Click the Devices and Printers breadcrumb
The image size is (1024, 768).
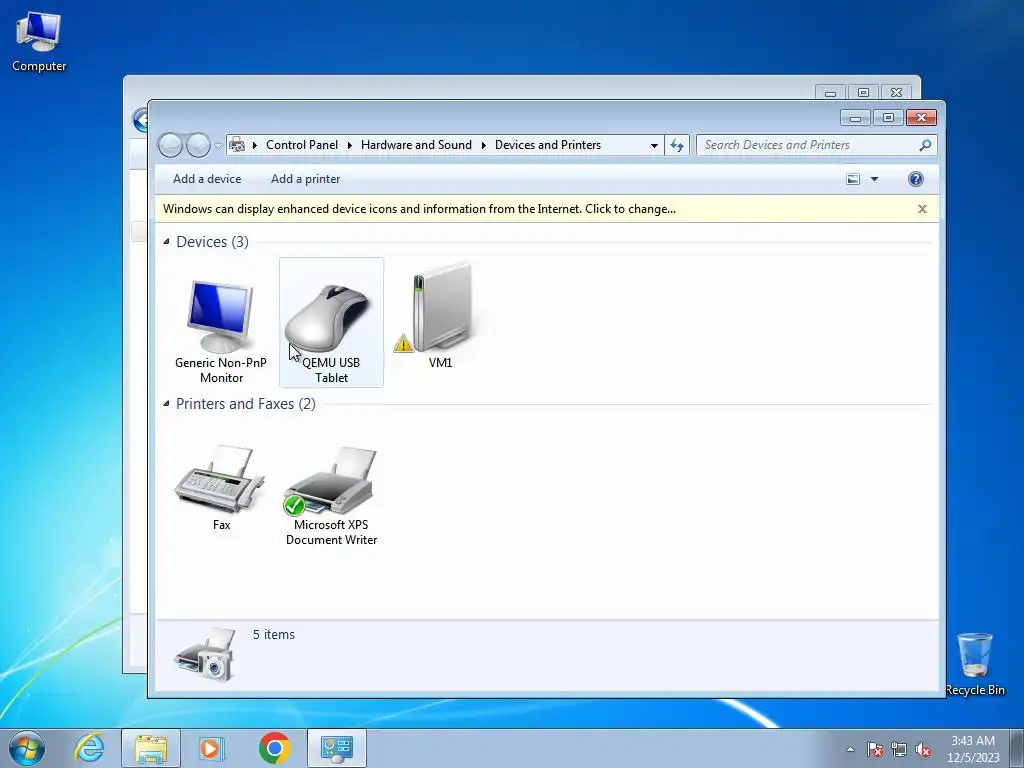coord(548,145)
